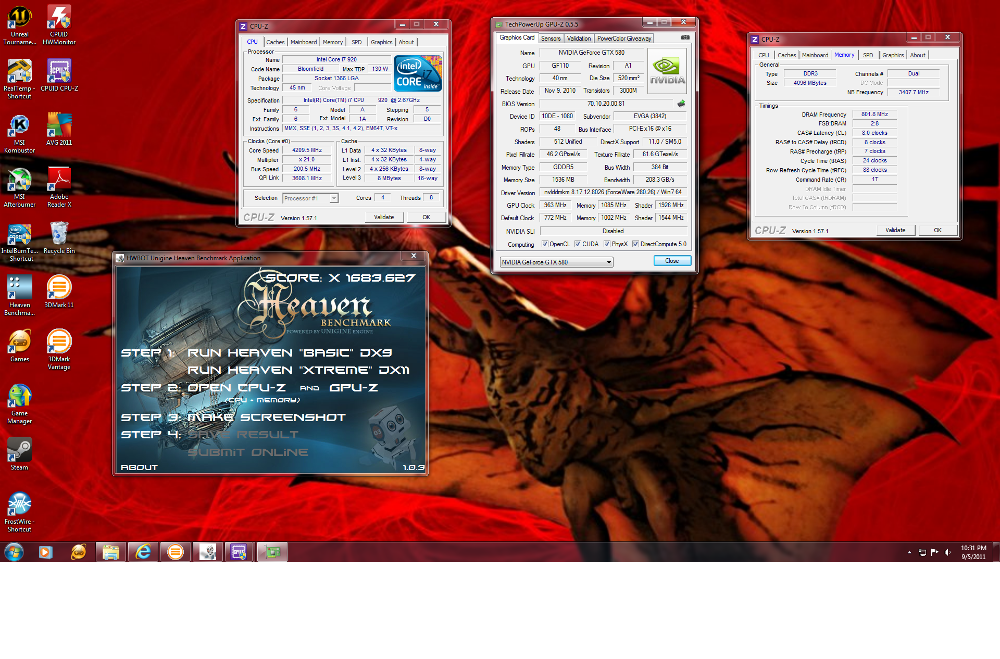The width and height of the screenshot is (1000, 659).
Task: Run Heaven "Basic" DX9 benchmark
Action: tap(290, 353)
